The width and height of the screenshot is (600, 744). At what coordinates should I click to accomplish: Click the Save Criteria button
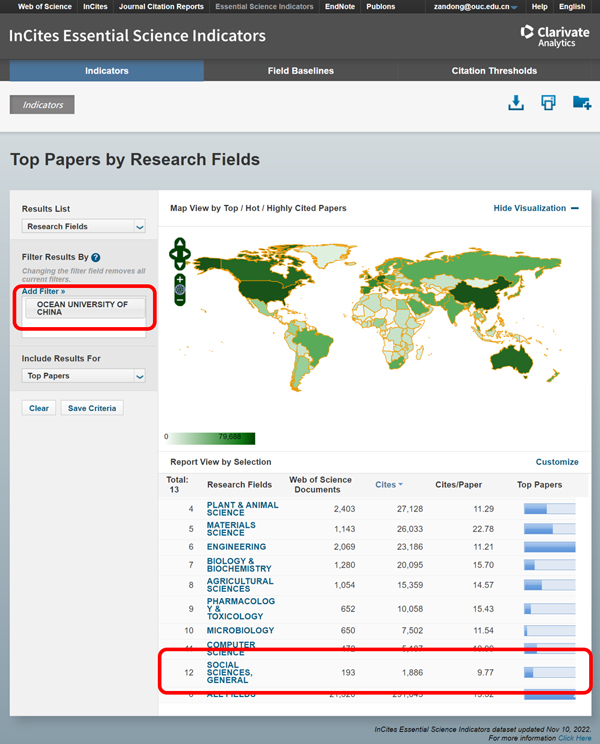[92, 408]
